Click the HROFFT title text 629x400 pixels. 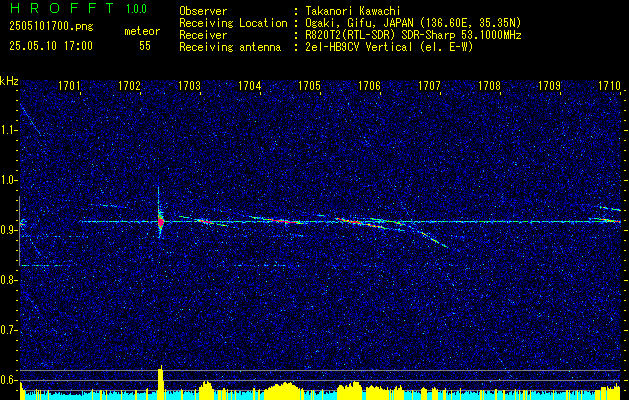pos(62,8)
